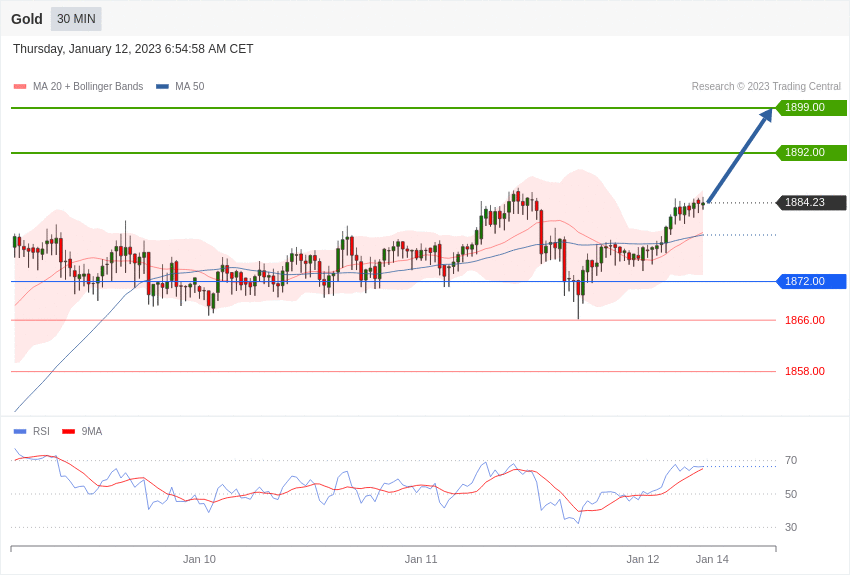Toggle the MA 20 + Bollinger Bands legend label
This screenshot has width=850, height=576.
[88, 87]
